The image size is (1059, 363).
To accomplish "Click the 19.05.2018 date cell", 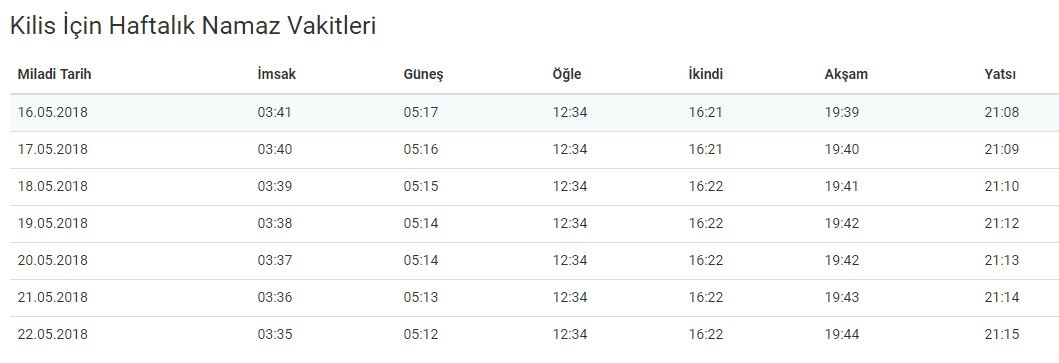I will click(x=53, y=223).
